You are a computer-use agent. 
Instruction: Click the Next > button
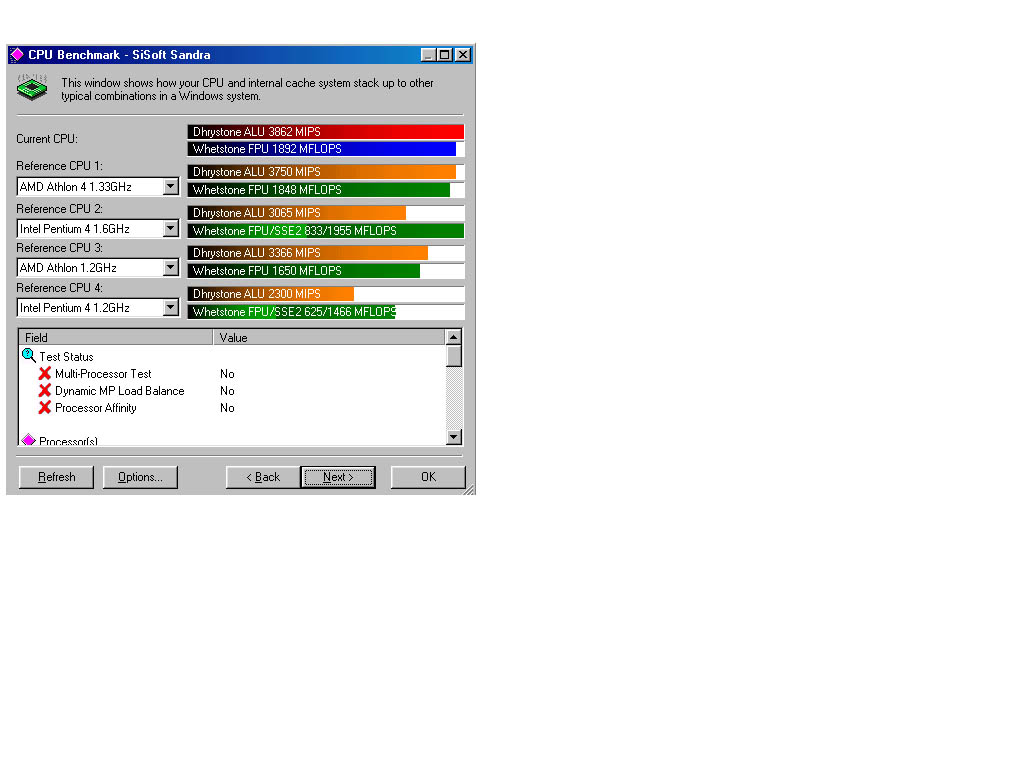[x=338, y=477]
